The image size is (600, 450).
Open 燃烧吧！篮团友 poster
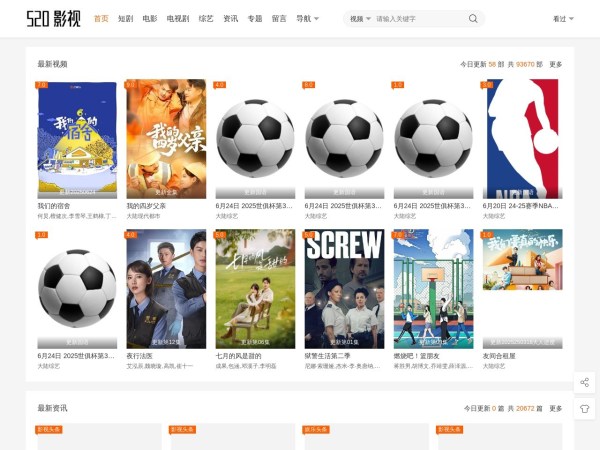[433, 288]
